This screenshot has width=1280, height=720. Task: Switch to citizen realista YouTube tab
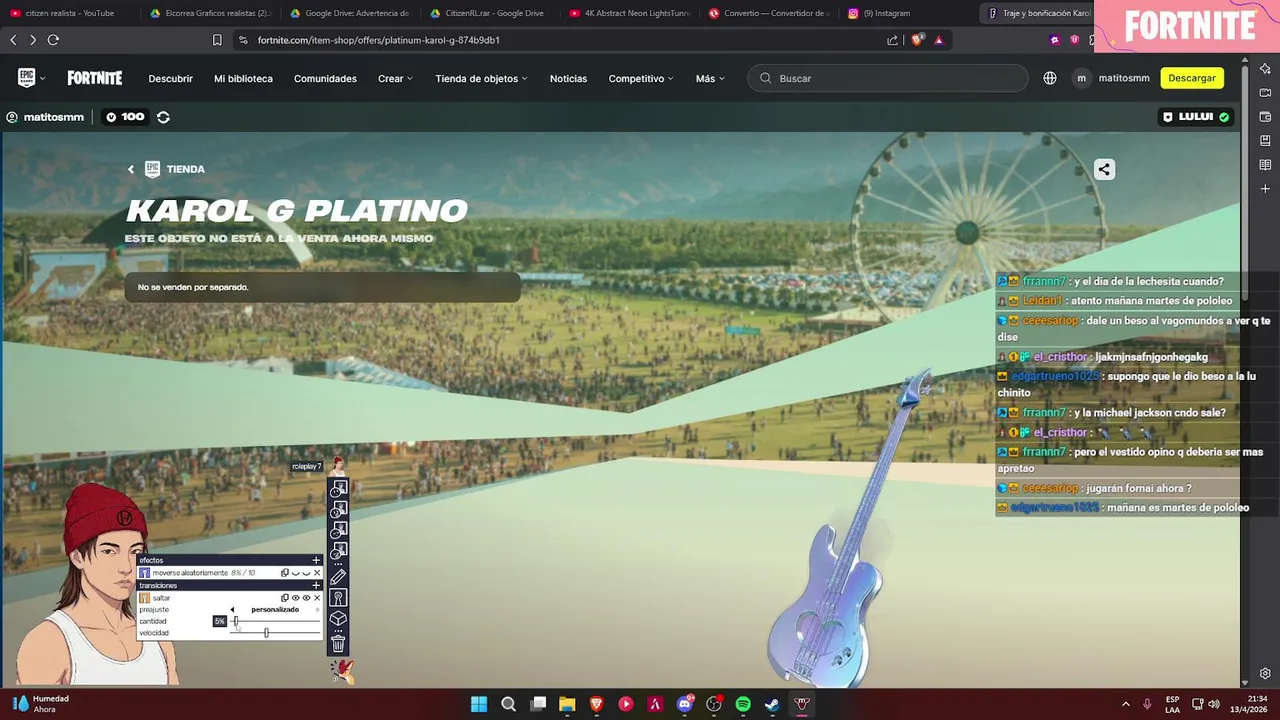[69, 13]
